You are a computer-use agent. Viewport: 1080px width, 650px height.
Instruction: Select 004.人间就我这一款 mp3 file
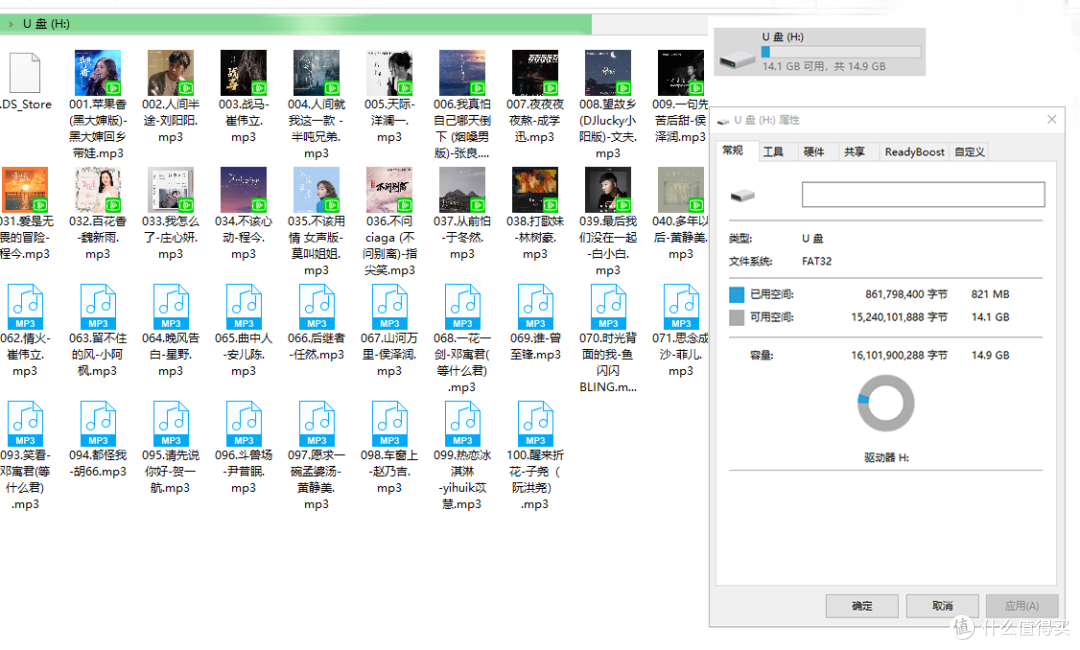point(316,72)
